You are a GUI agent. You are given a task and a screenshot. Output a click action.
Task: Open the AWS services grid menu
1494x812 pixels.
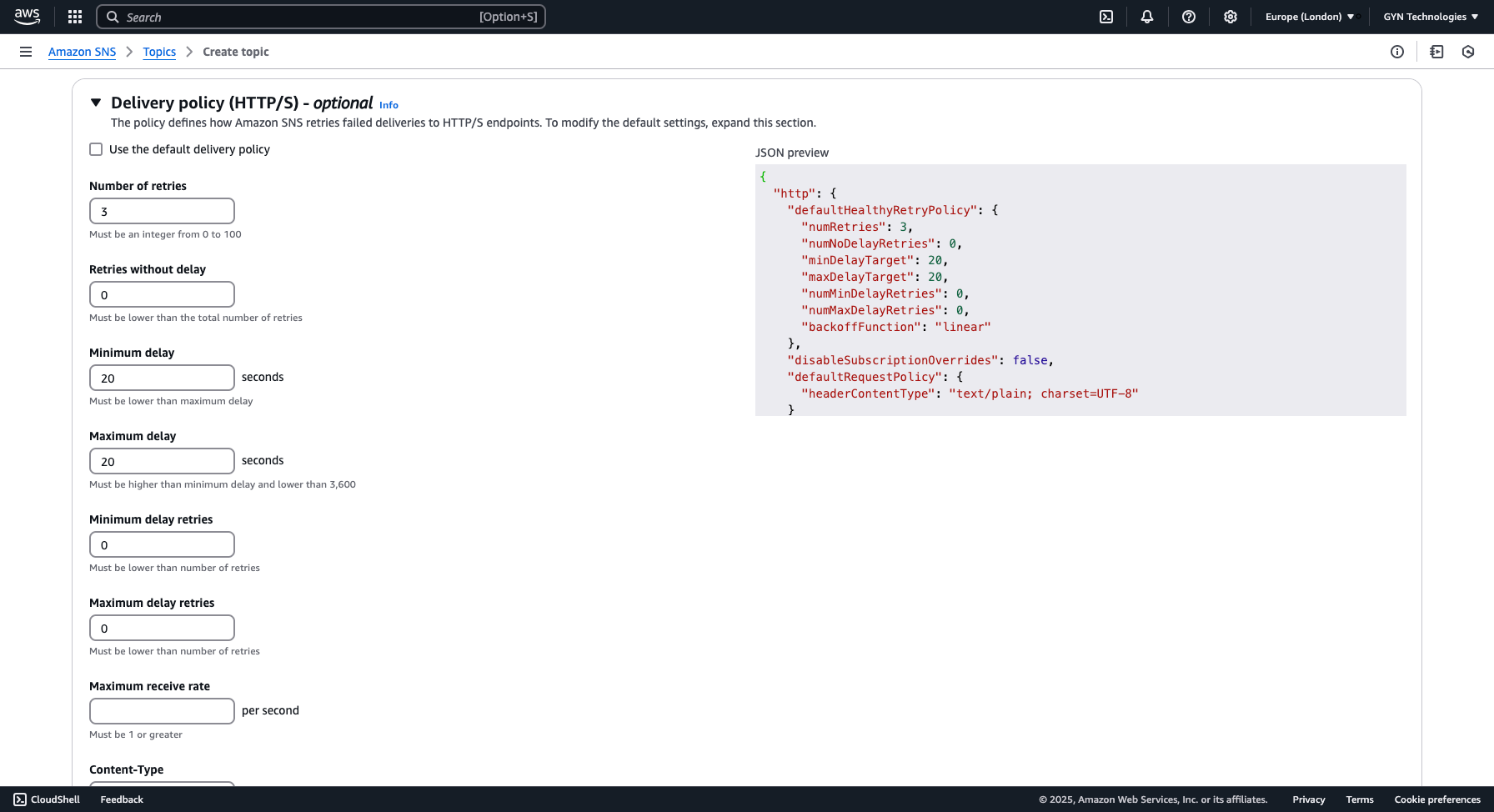click(75, 17)
